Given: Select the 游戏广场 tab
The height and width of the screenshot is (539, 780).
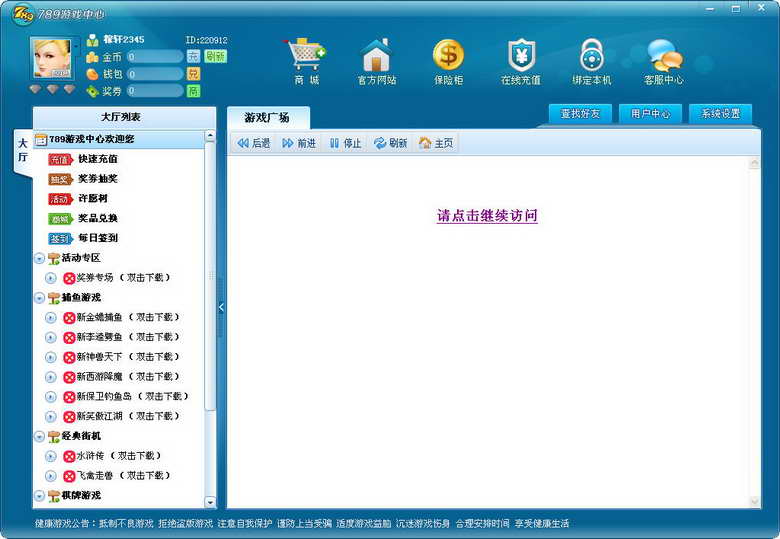Looking at the screenshot, I should [268, 118].
